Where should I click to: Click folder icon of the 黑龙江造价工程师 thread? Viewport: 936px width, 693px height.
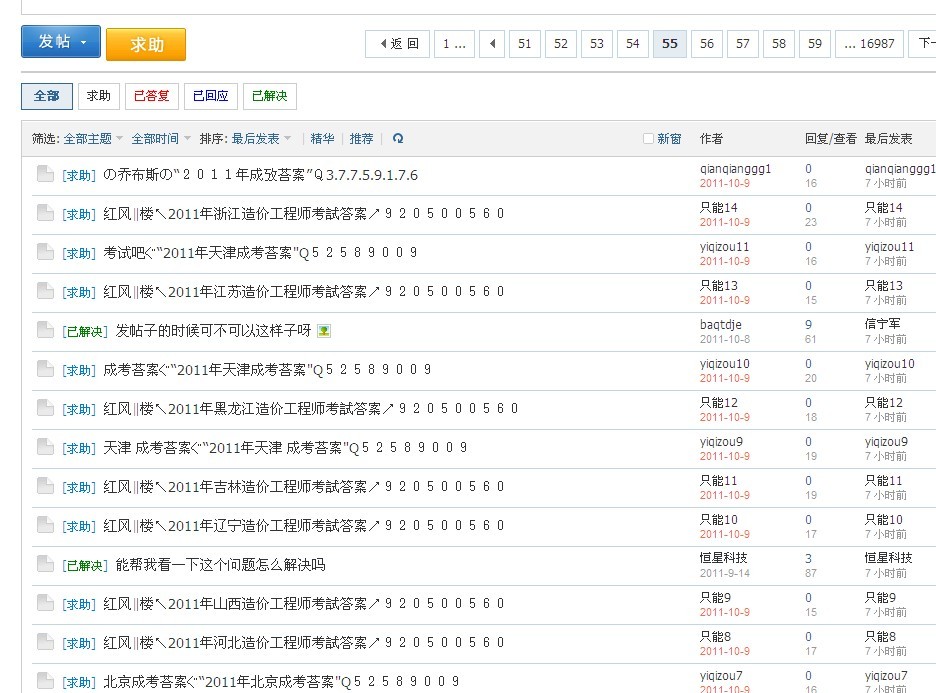point(45,408)
